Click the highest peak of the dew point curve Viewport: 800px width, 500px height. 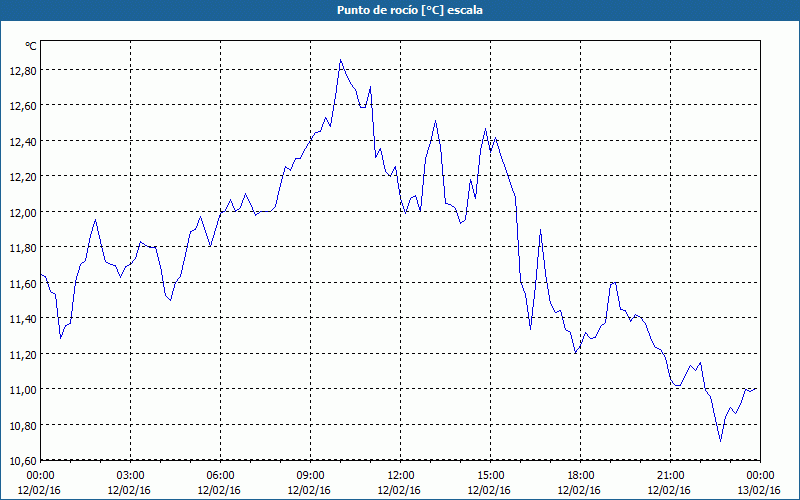340,60
